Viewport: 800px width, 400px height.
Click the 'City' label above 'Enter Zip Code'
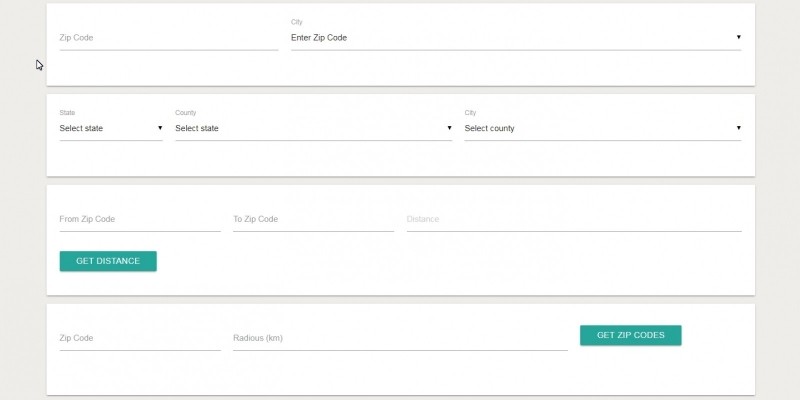point(297,22)
